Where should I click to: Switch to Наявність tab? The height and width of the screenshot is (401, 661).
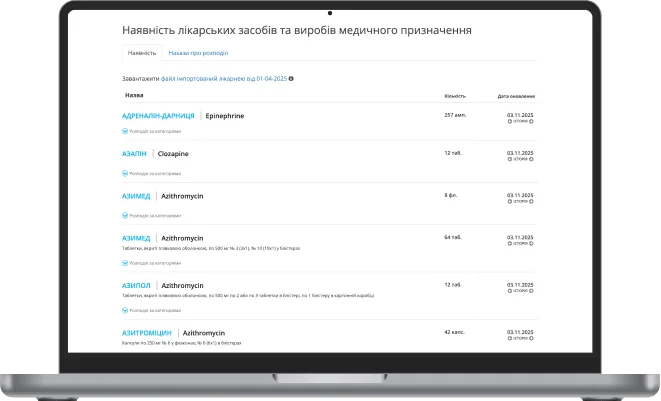[x=141, y=52]
